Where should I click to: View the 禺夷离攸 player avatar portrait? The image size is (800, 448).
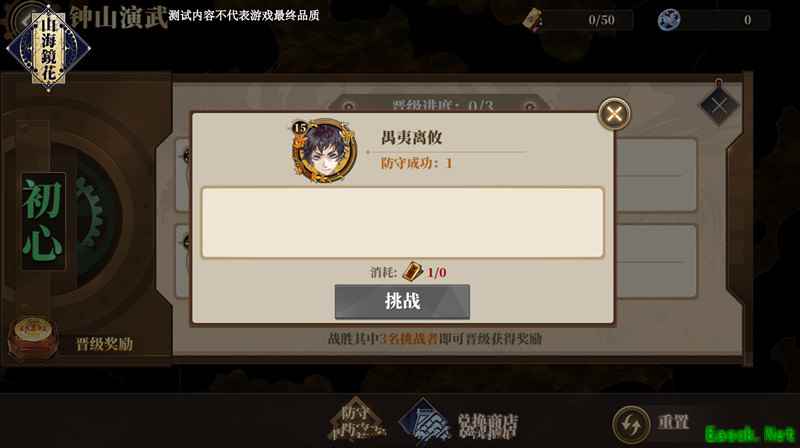(x=324, y=151)
